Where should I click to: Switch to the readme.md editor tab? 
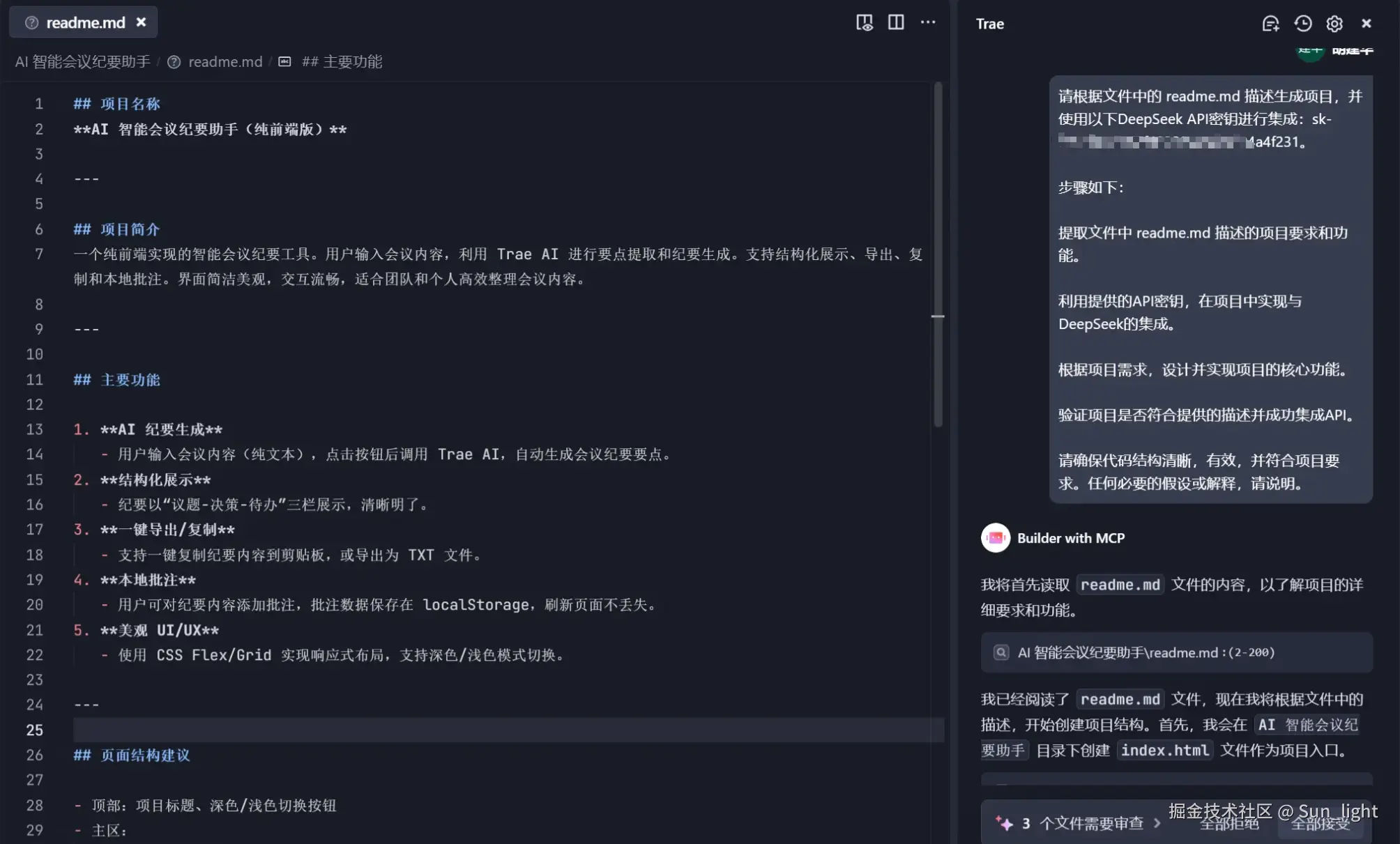tap(84, 22)
